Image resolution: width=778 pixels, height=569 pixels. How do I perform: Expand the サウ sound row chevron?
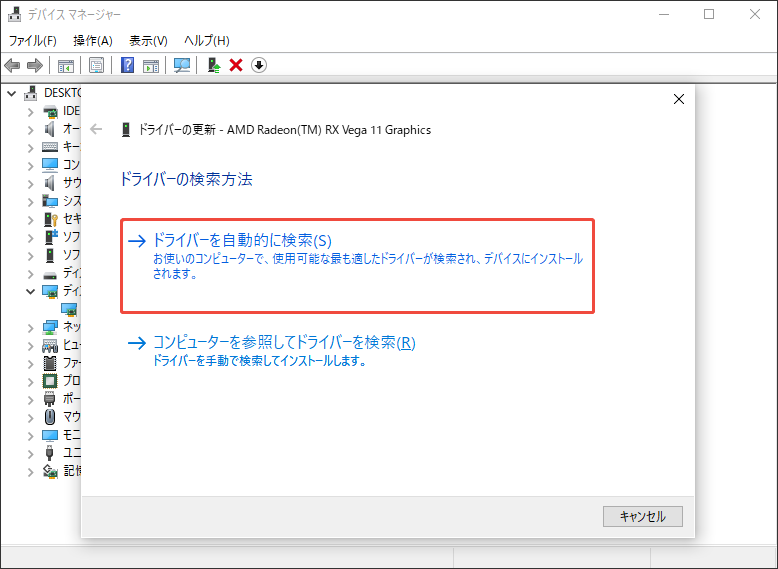[x=31, y=184]
